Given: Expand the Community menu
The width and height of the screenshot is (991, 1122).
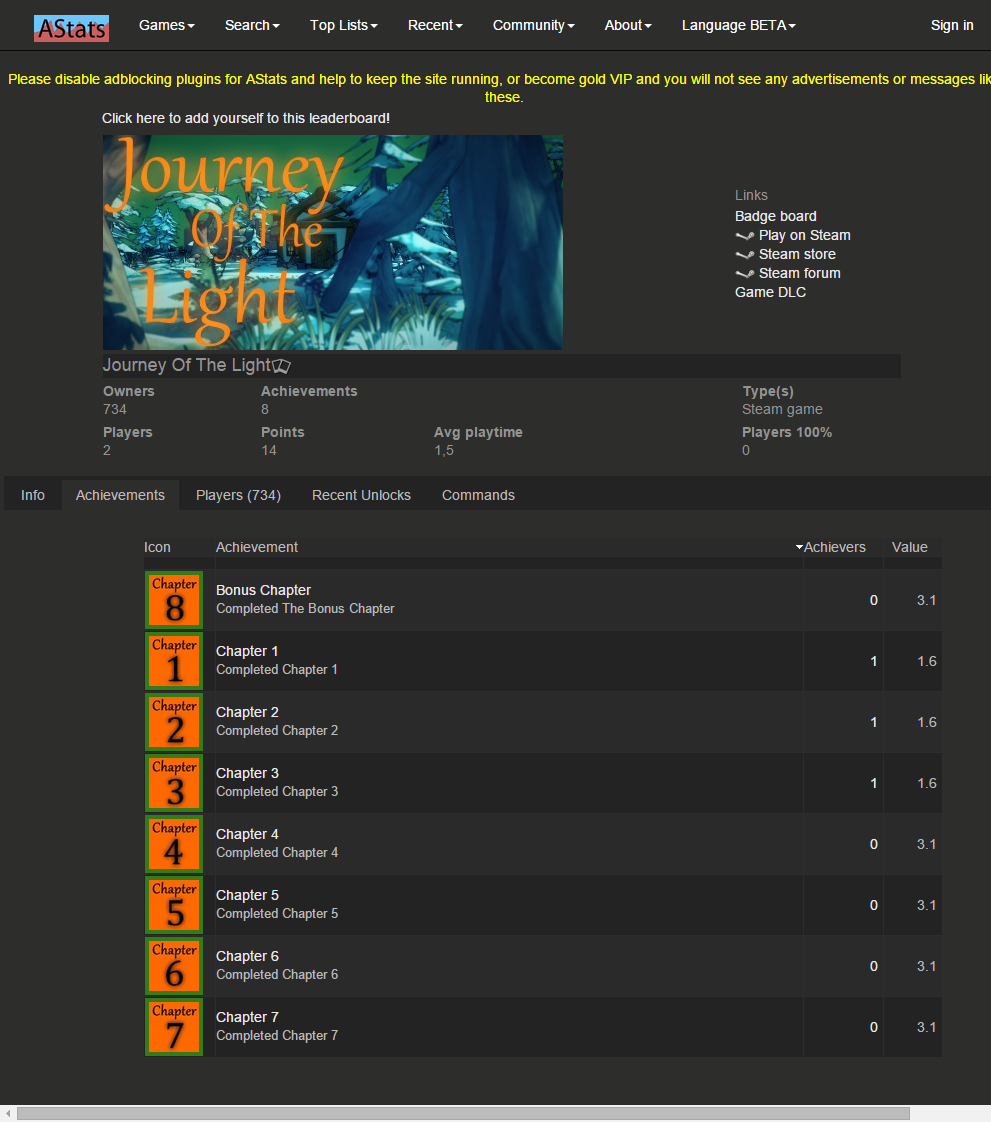Looking at the screenshot, I should (533, 25).
